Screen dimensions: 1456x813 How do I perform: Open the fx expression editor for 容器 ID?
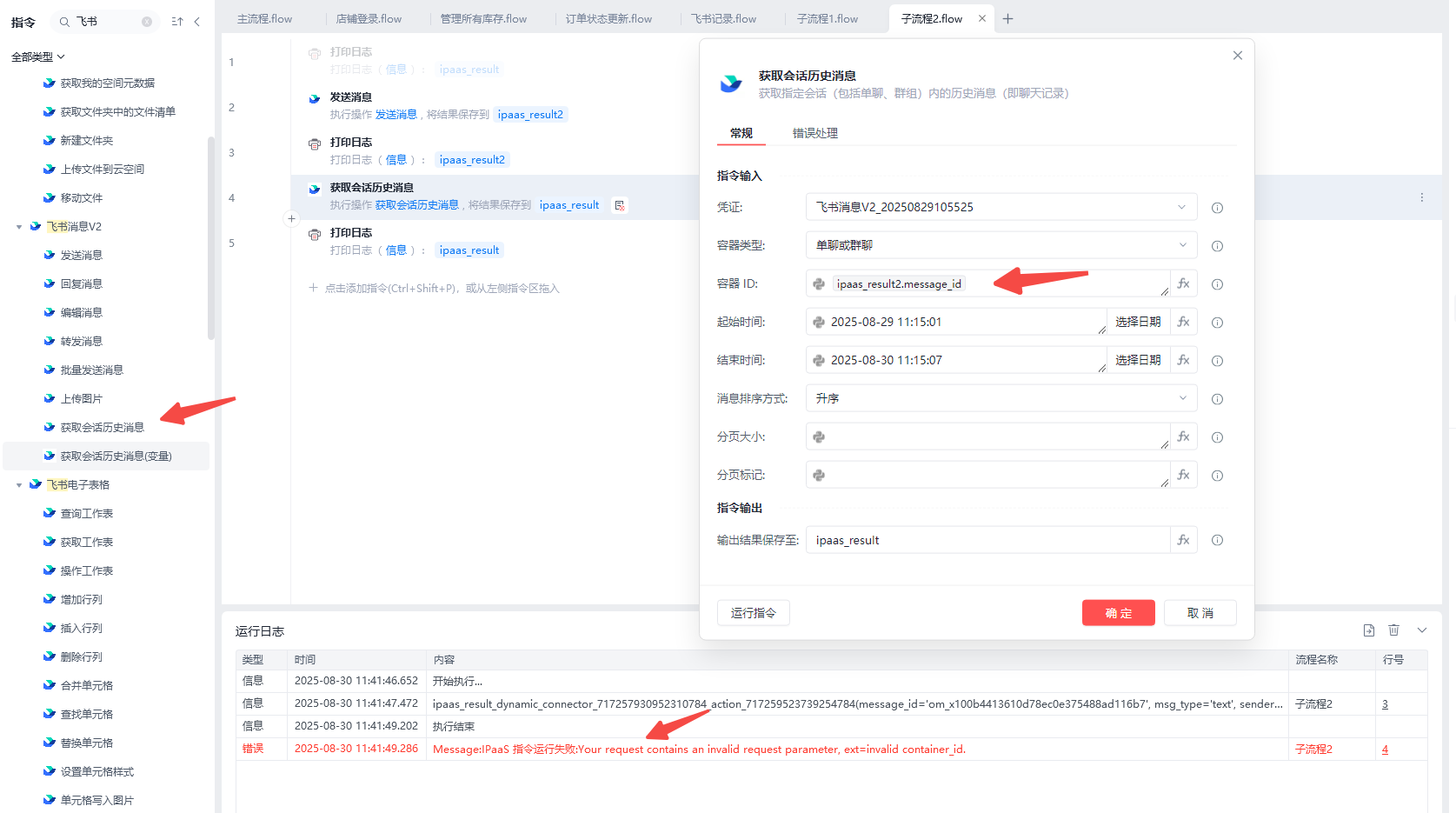pyautogui.click(x=1184, y=283)
